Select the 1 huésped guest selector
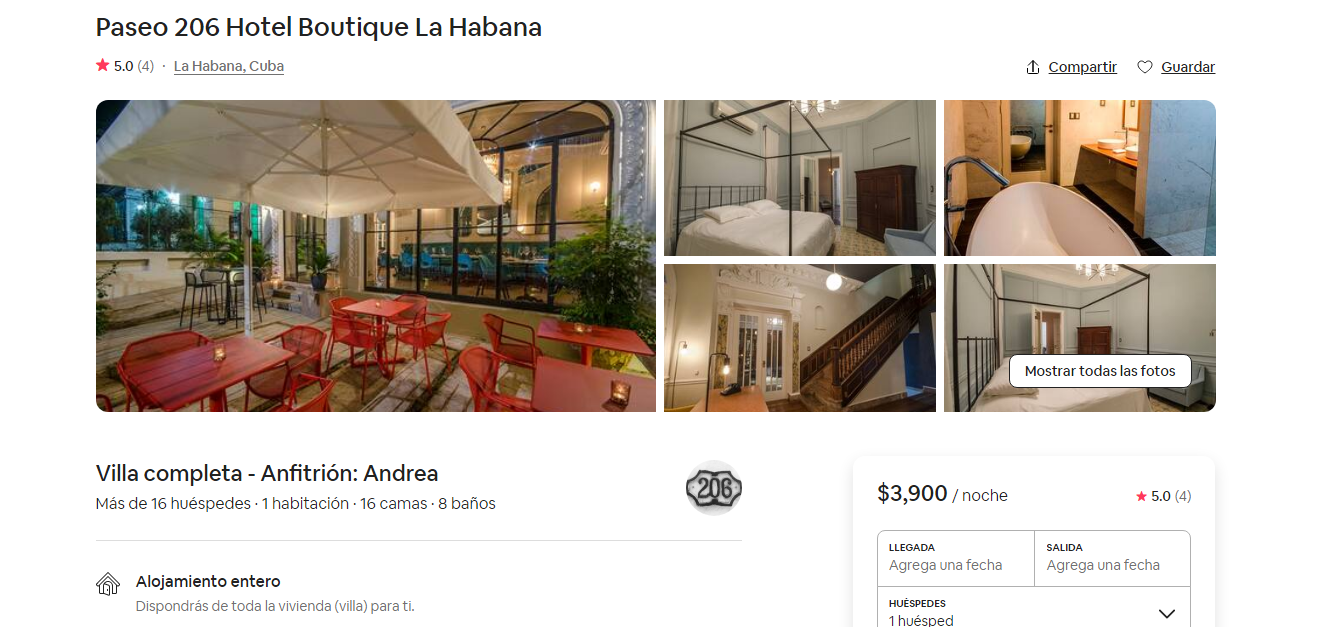1326x627 pixels. coord(1034,610)
